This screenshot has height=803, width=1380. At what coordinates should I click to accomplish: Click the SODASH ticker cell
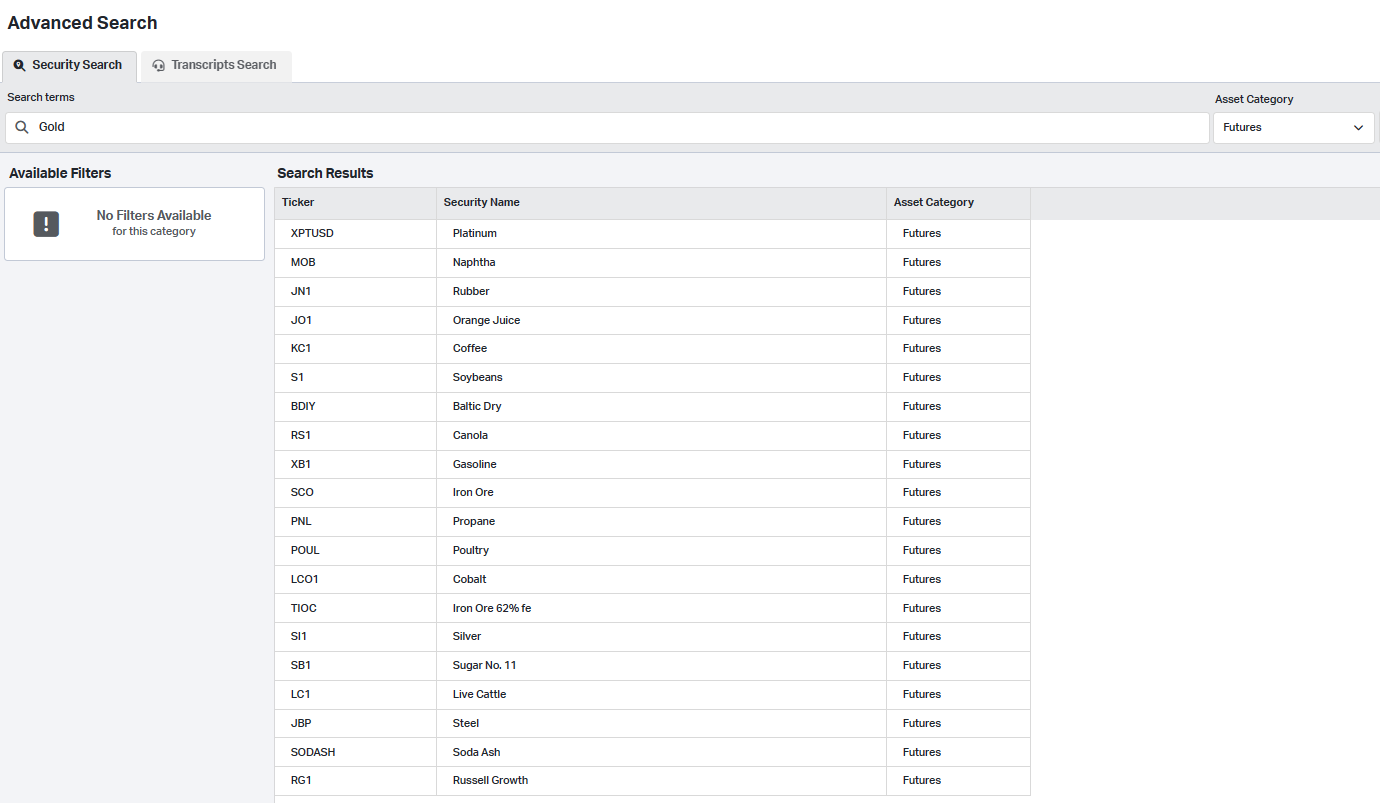[x=312, y=752]
